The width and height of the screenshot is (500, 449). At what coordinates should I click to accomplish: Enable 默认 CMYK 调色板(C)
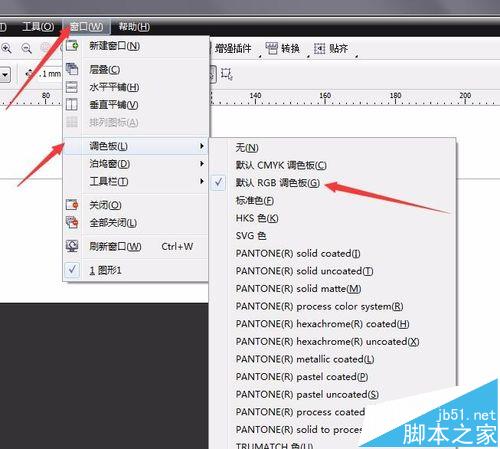pyautogui.click(x=281, y=165)
